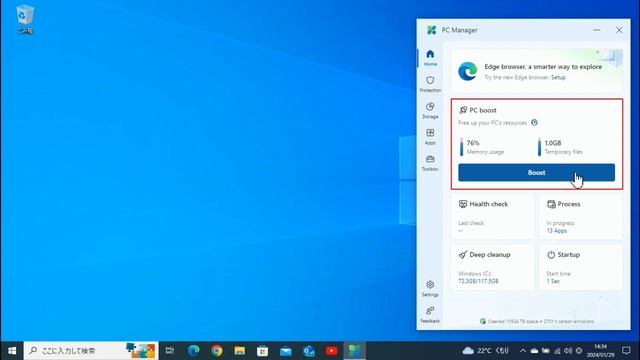Open the clock and date flyout
Screen dimensions: 640x360
pyautogui.click(x=600, y=351)
